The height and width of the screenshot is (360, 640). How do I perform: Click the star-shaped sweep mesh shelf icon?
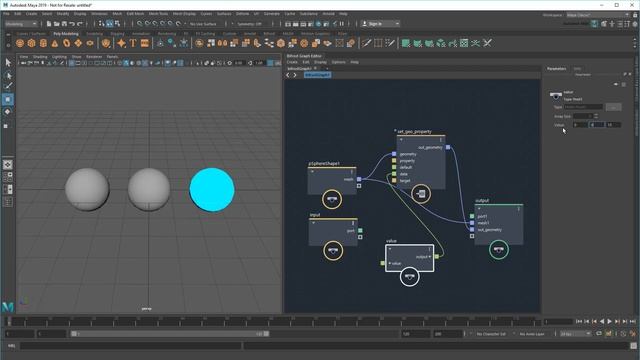[121, 43]
